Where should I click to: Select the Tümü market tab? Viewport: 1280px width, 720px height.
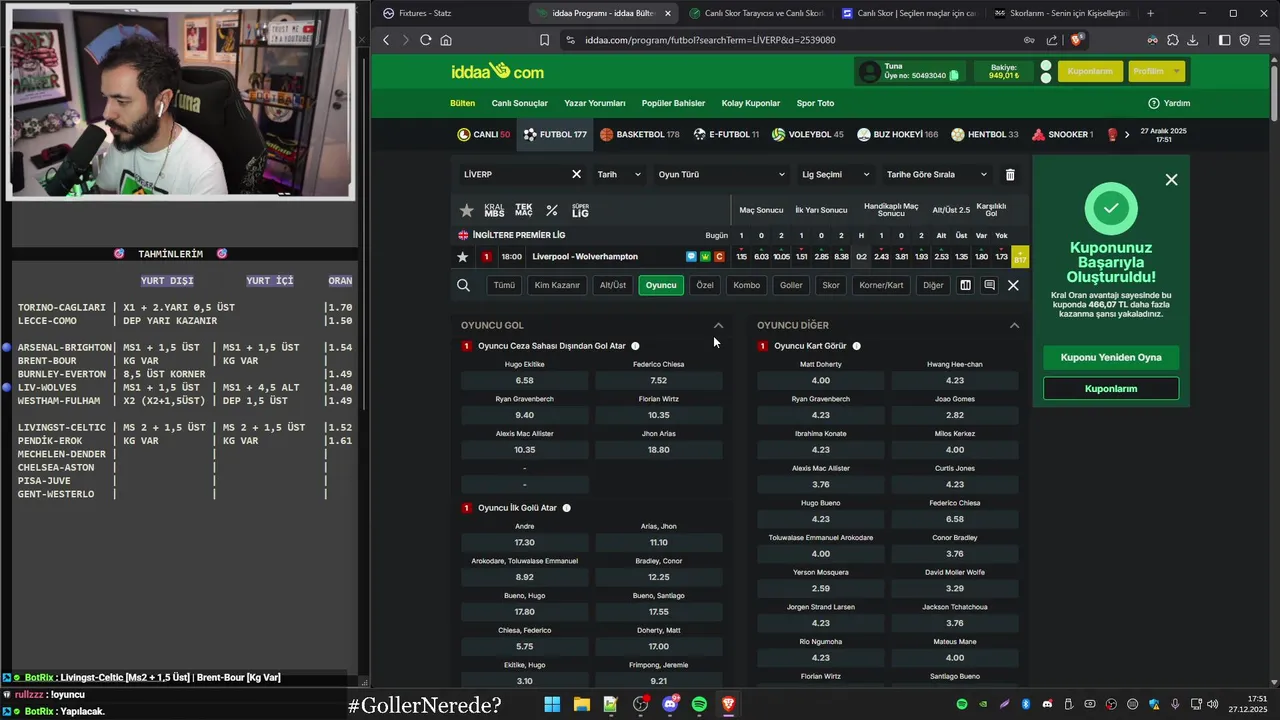pos(504,285)
